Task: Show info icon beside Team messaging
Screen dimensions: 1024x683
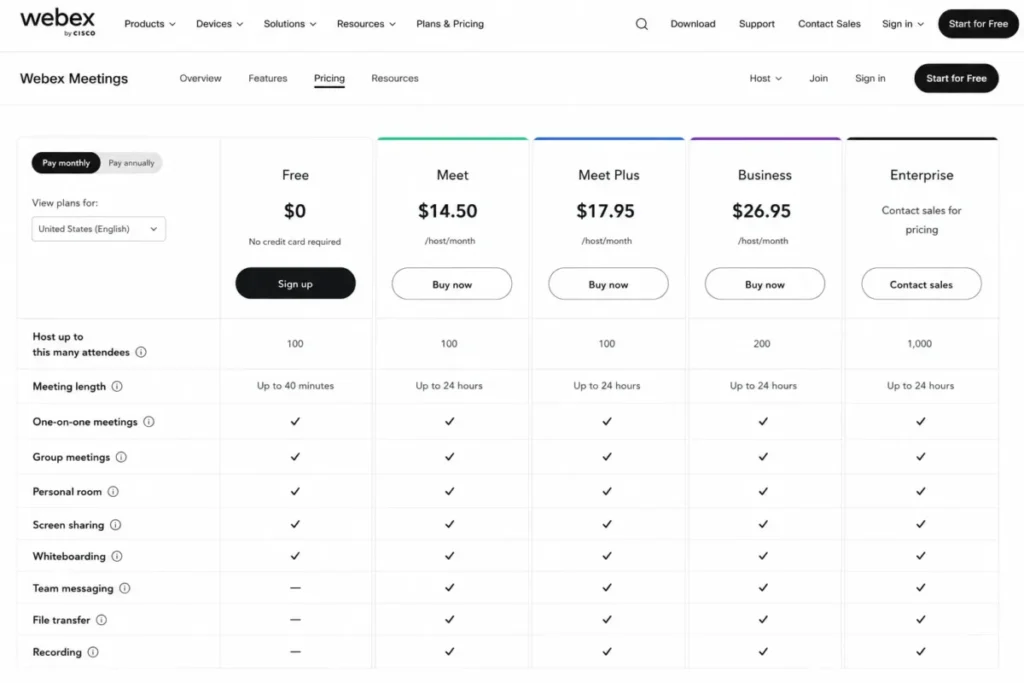Action: 125,588
